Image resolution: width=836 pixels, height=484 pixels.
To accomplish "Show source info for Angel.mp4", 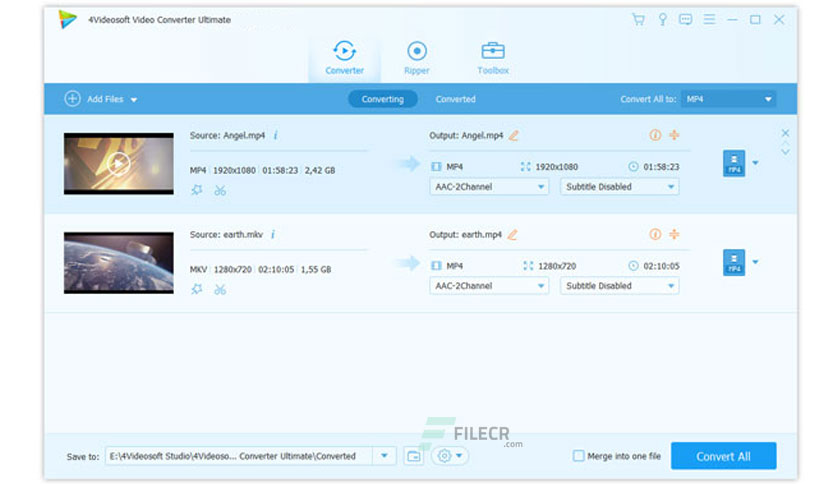I will [276, 135].
